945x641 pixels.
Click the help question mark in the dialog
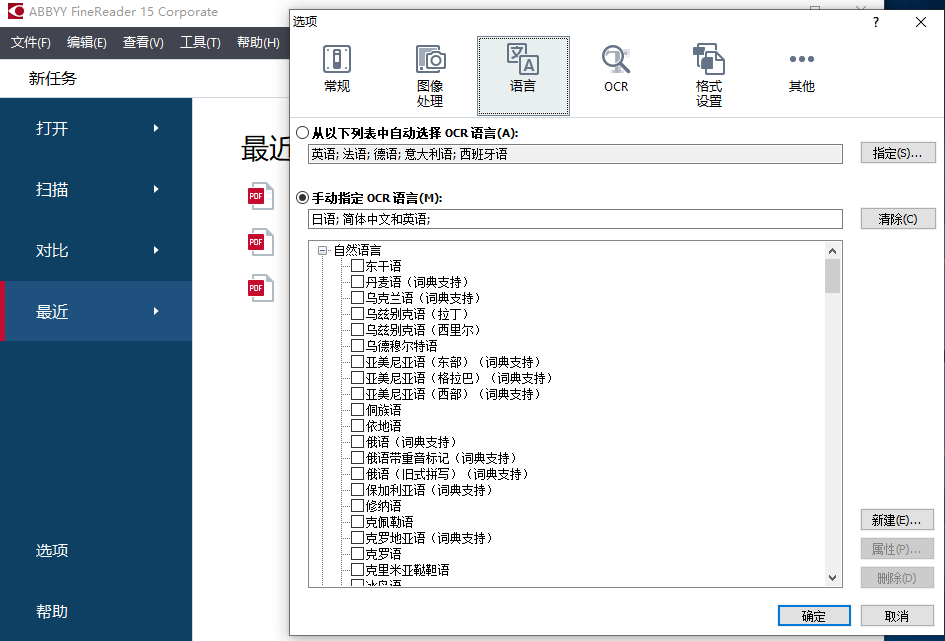[875, 22]
